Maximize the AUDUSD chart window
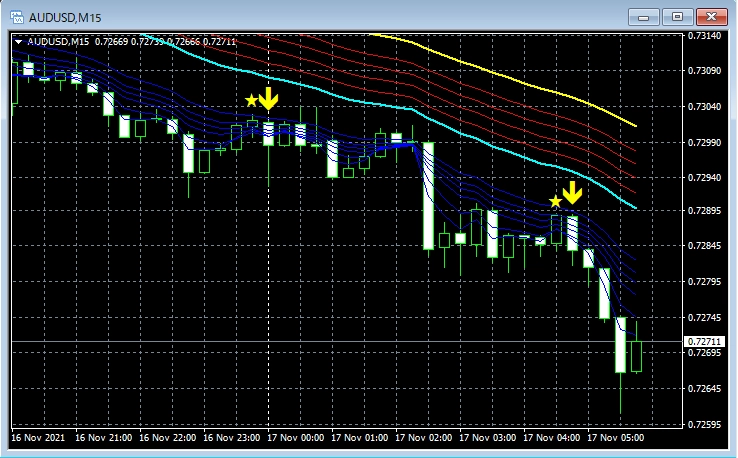 pyautogui.click(x=677, y=16)
